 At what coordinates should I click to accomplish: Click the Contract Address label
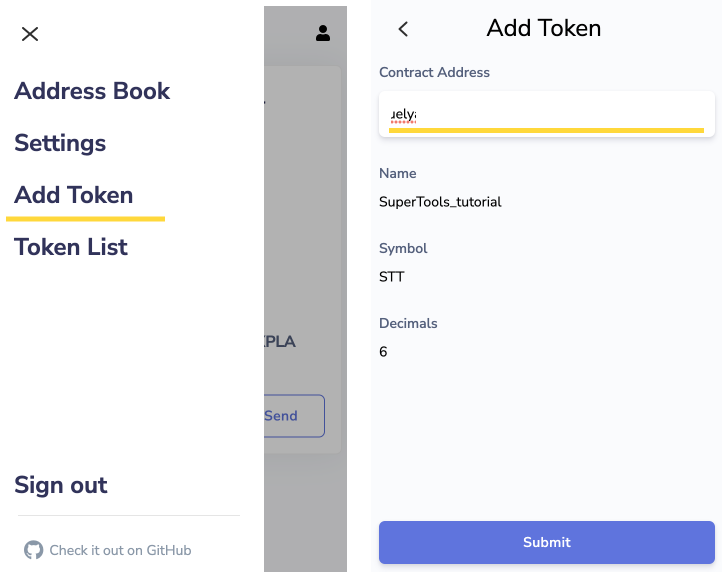click(434, 73)
